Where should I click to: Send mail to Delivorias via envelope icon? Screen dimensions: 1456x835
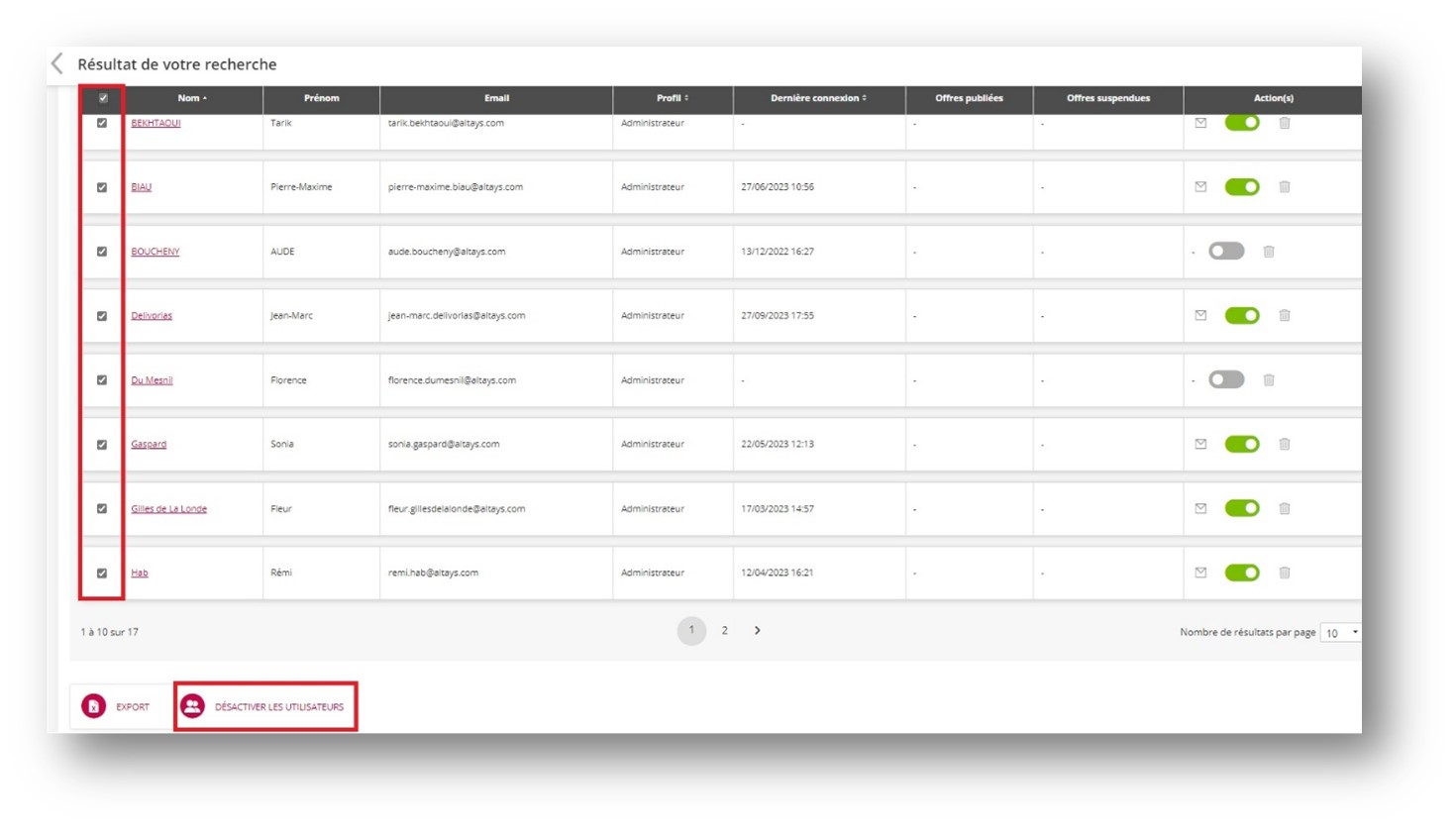coord(1200,316)
